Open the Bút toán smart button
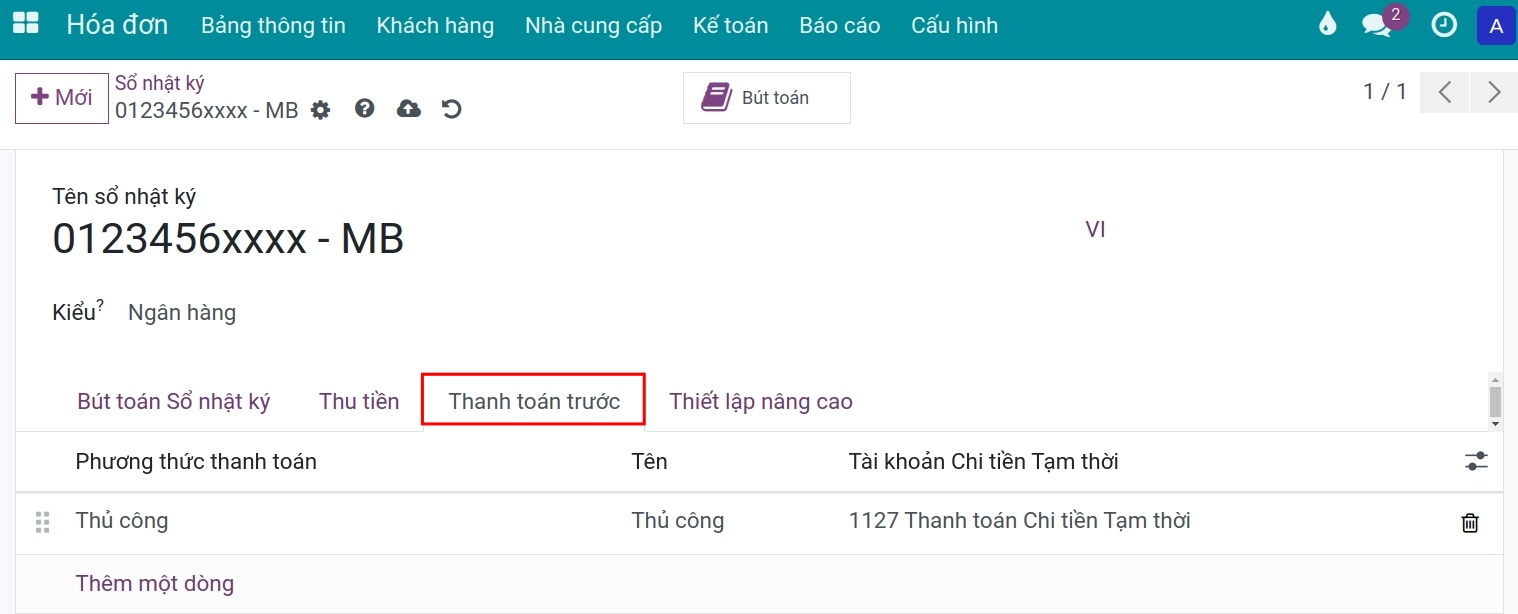 766,97
